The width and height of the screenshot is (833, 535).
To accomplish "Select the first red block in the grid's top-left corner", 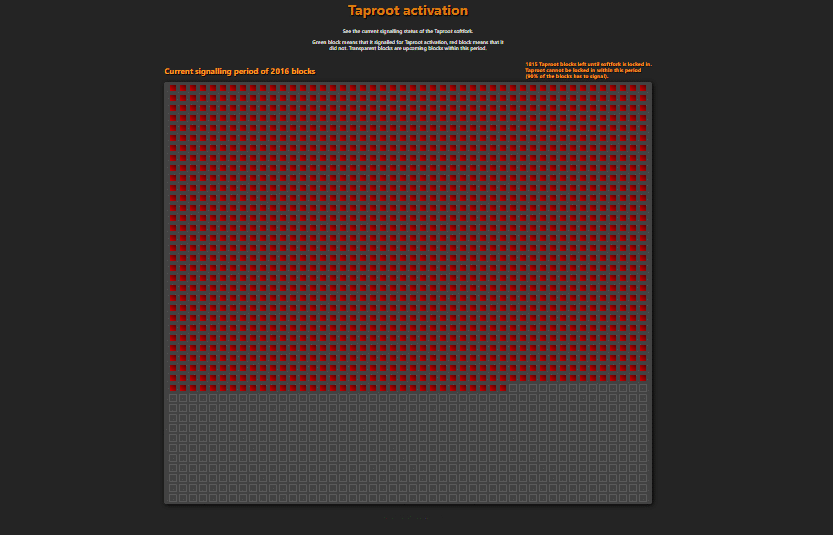I will point(173,88).
